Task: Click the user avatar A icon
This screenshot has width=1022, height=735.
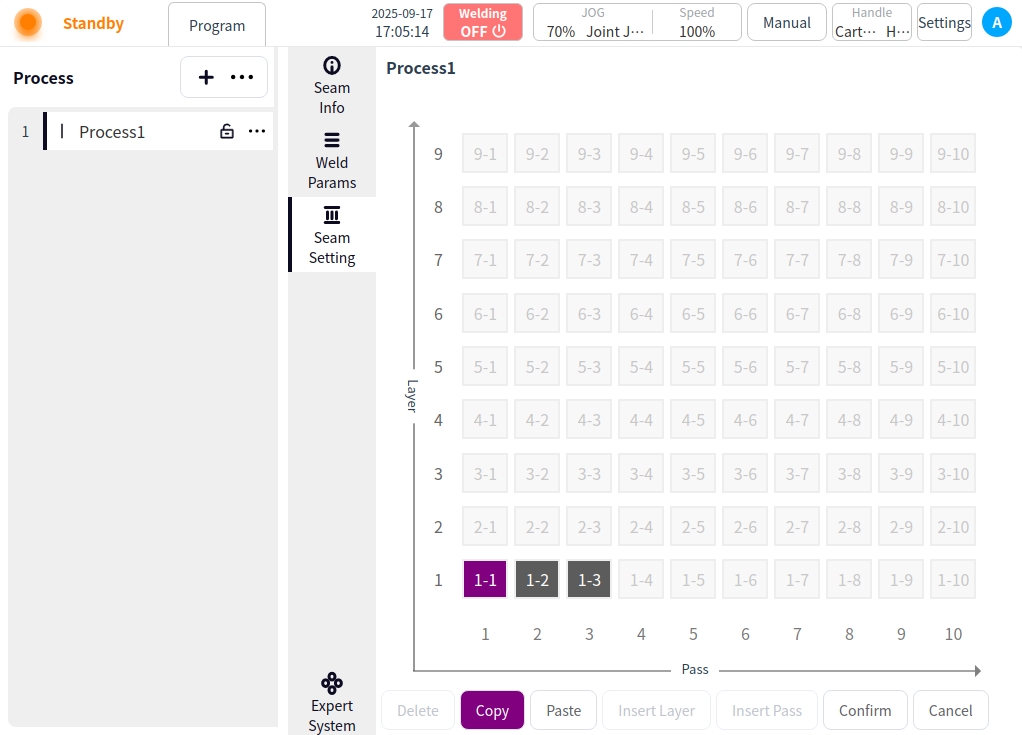Action: point(996,22)
